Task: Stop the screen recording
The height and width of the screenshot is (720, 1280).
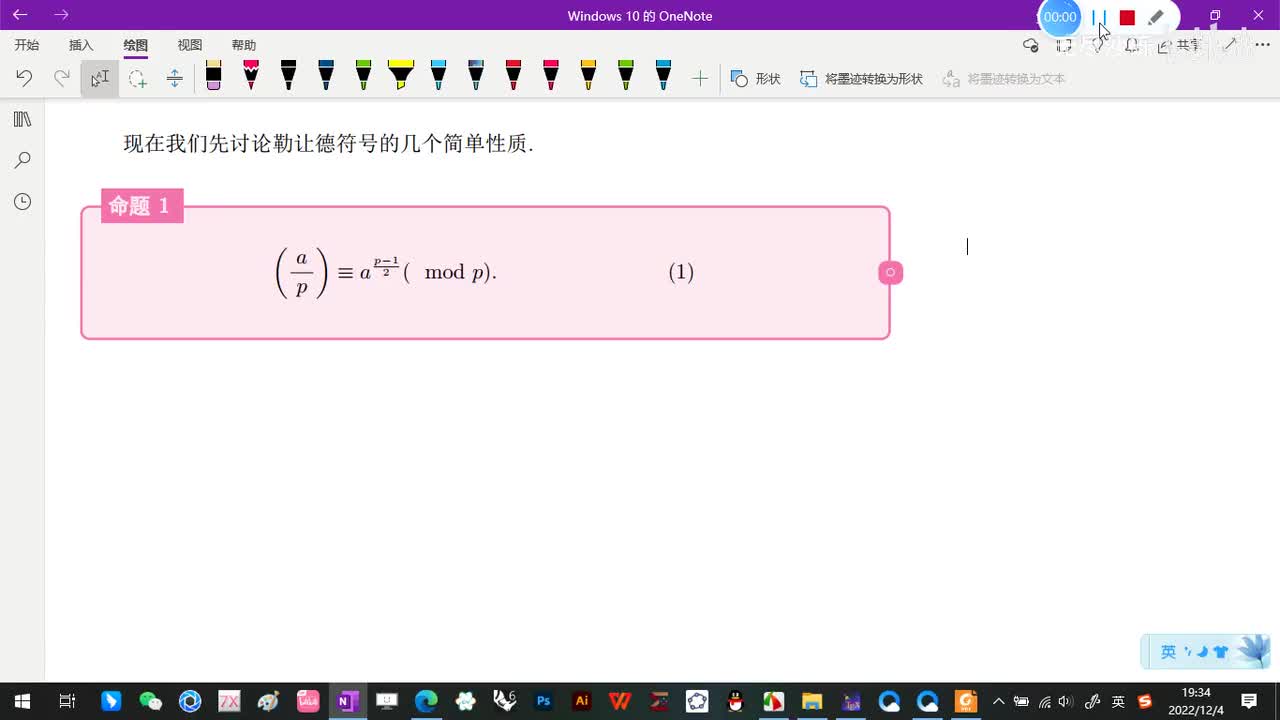Action: 1127,18
